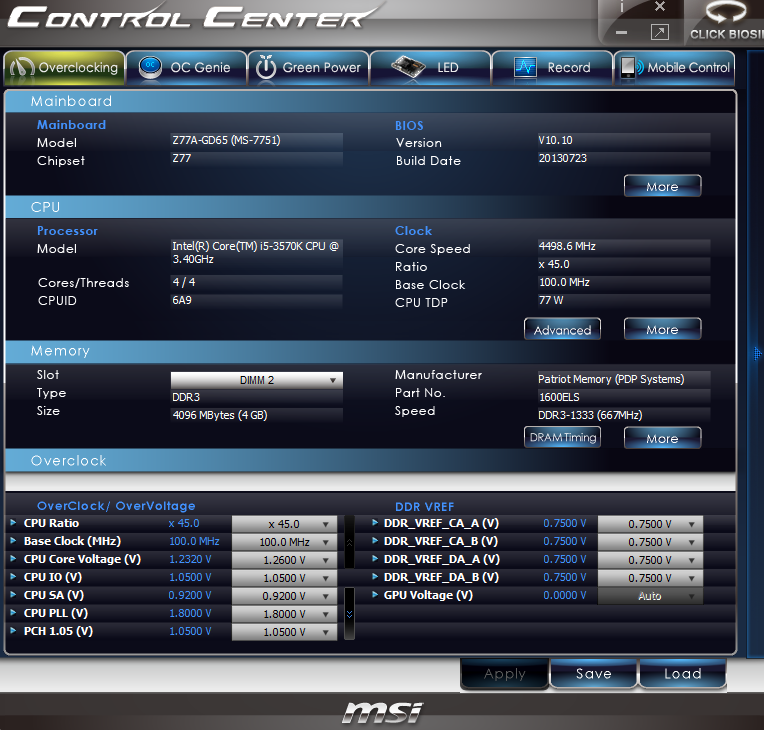Viewport: 764px width, 730px height.
Task: Expand the CPU IO (V) row arrow
Action: [13, 576]
